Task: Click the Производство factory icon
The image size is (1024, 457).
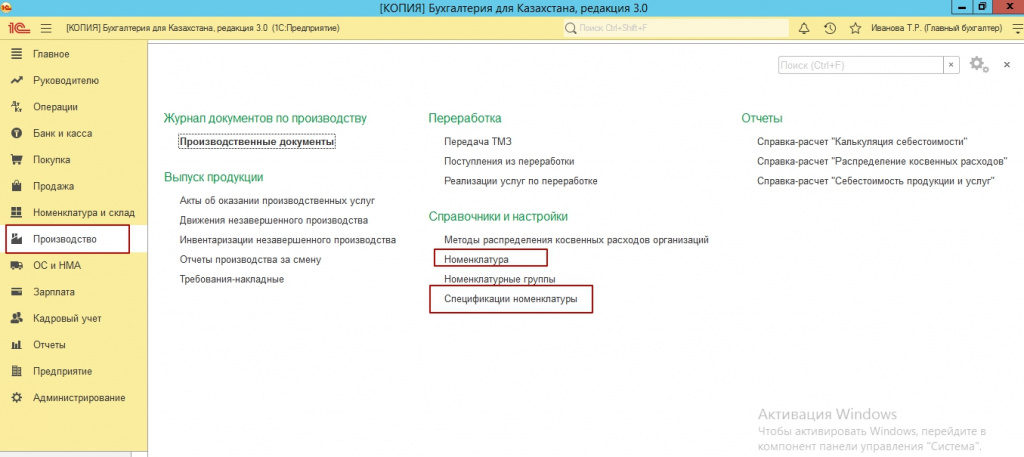Action: [18, 240]
